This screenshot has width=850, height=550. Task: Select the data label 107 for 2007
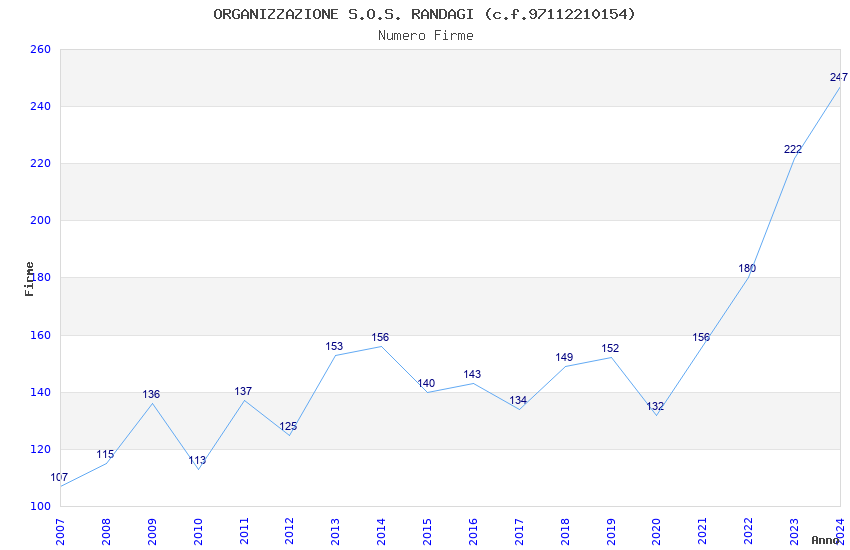pyautogui.click(x=59, y=477)
